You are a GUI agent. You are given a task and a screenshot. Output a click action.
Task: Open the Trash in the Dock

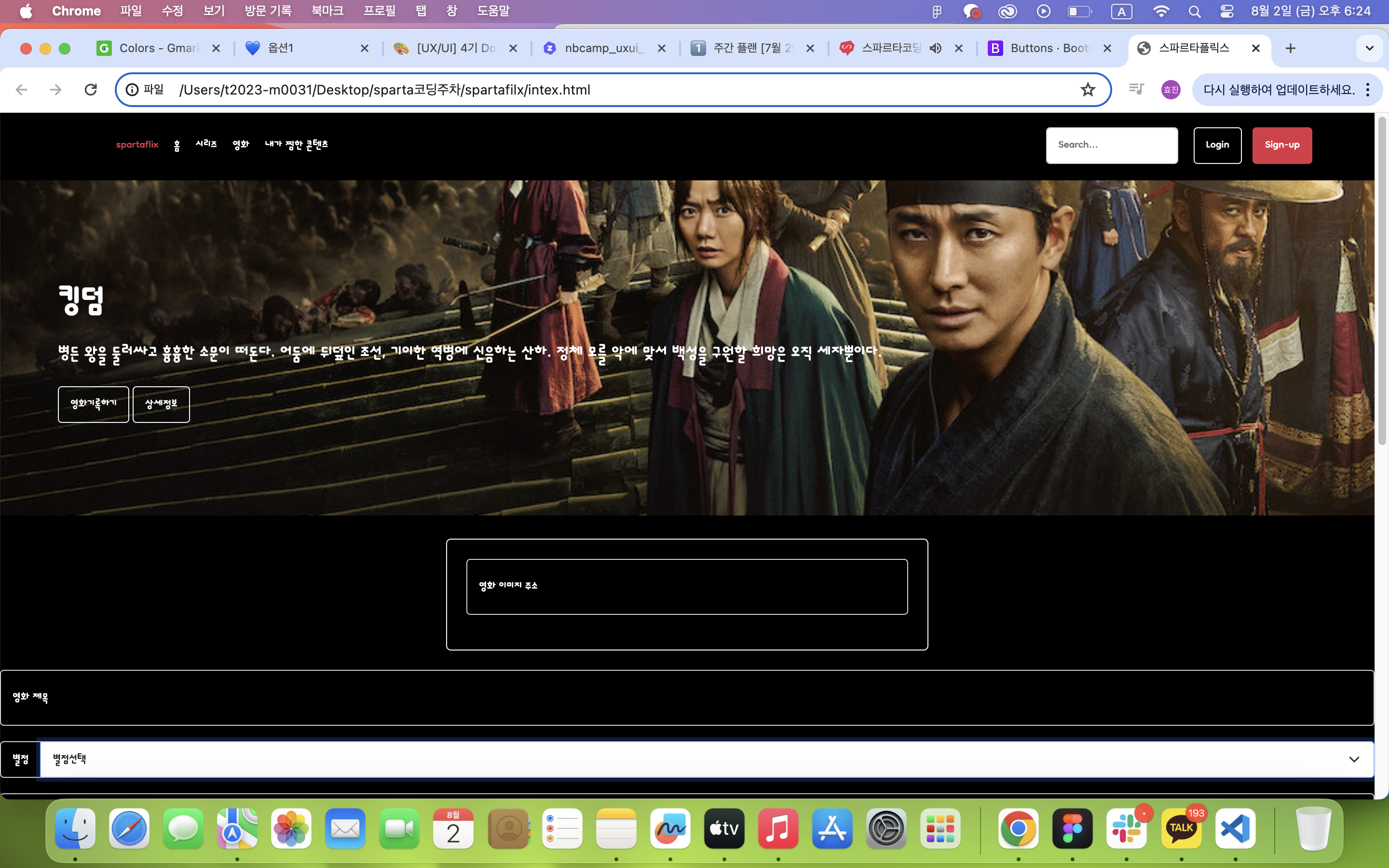1313,828
